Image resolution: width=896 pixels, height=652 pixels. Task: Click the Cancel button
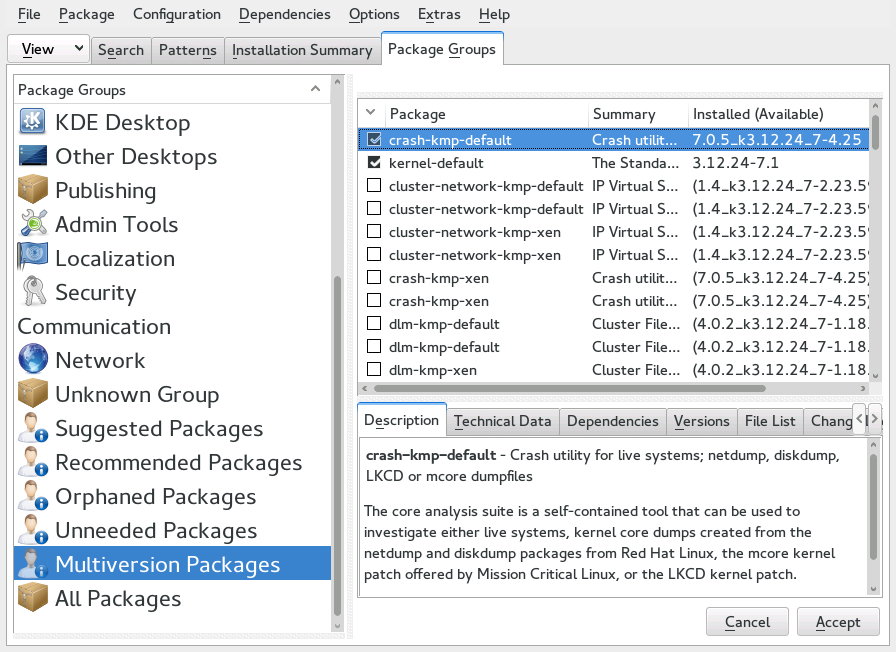click(747, 622)
